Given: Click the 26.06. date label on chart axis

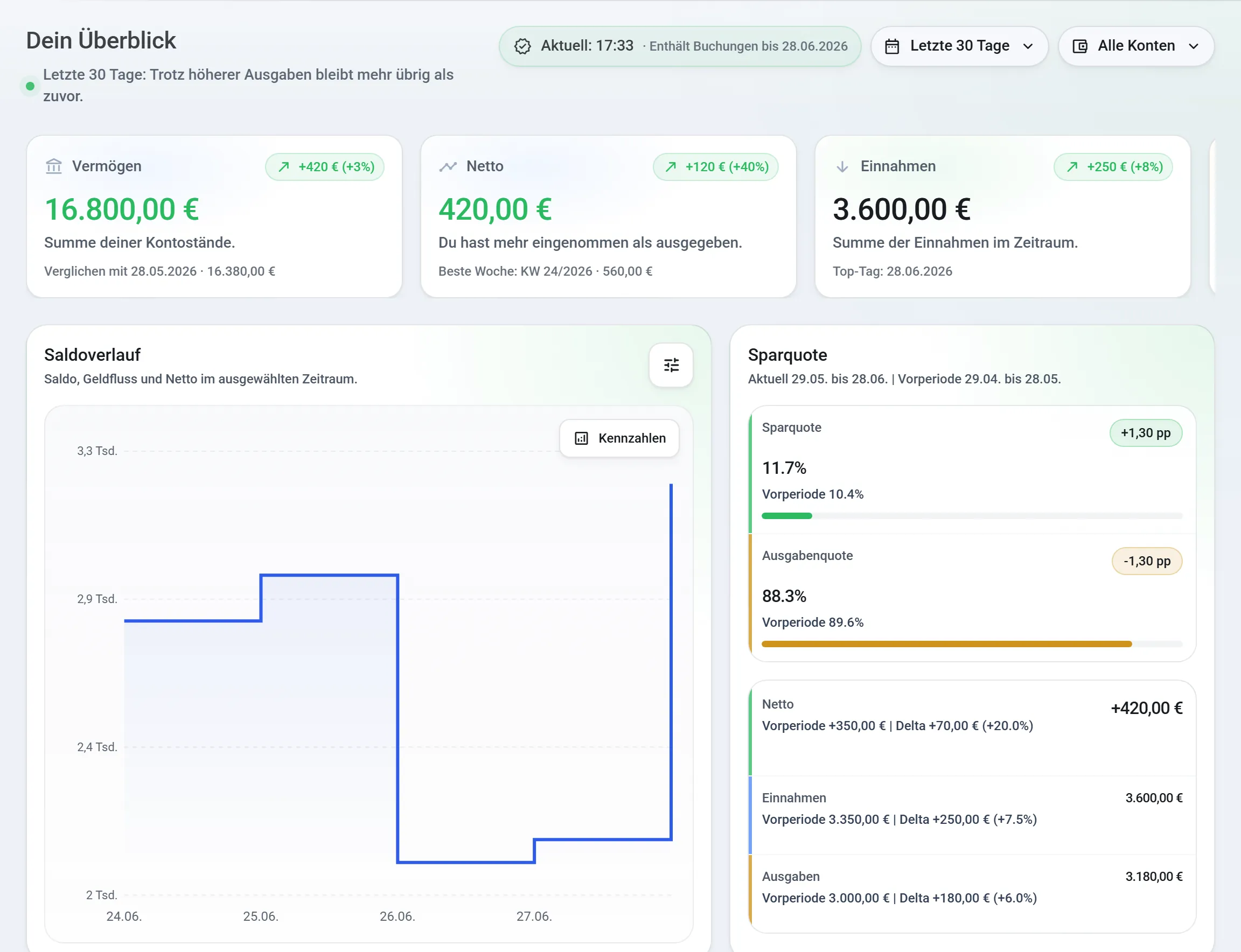Looking at the screenshot, I should 398,916.
